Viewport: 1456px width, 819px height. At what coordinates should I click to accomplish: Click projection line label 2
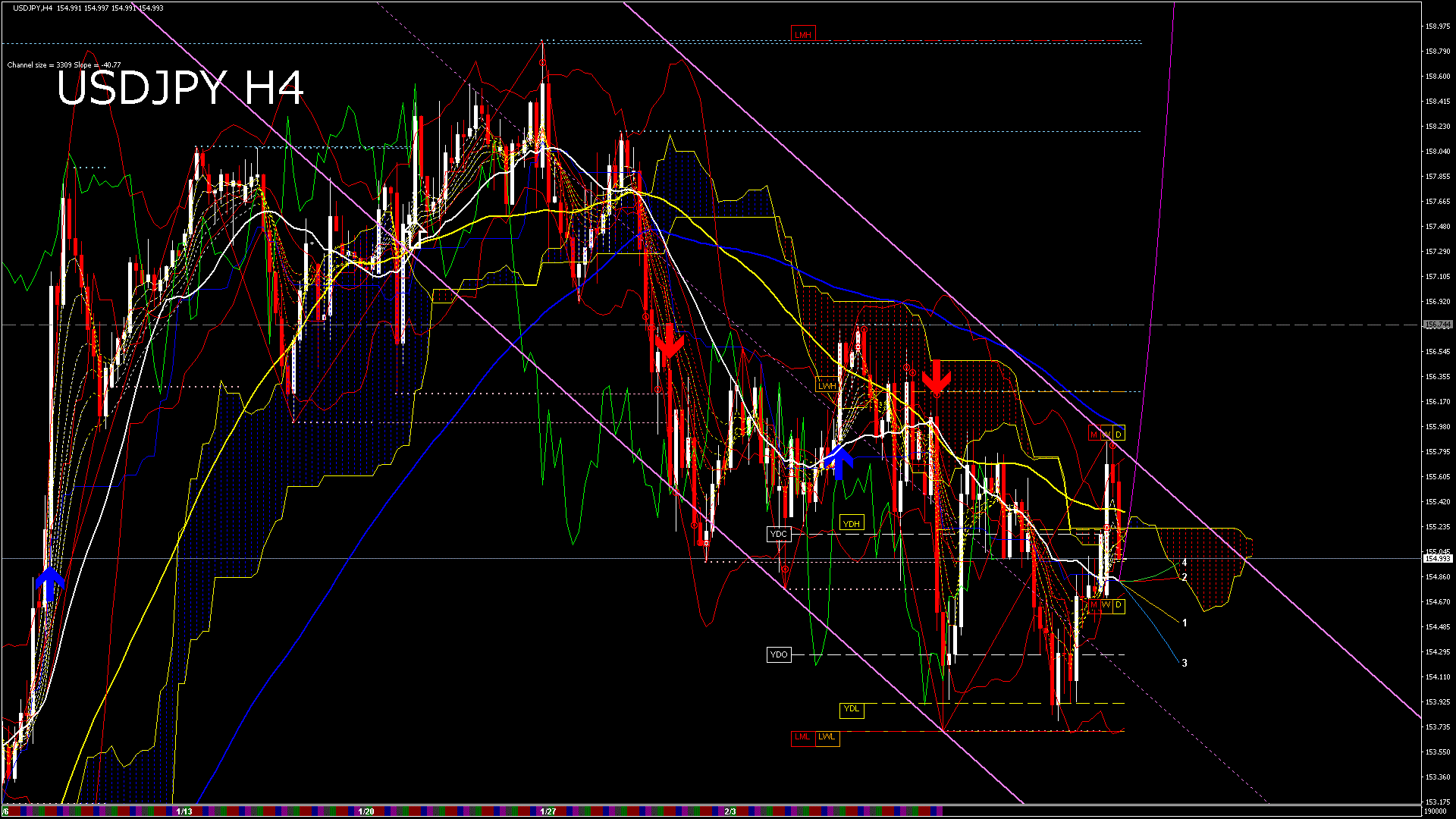point(1185,577)
